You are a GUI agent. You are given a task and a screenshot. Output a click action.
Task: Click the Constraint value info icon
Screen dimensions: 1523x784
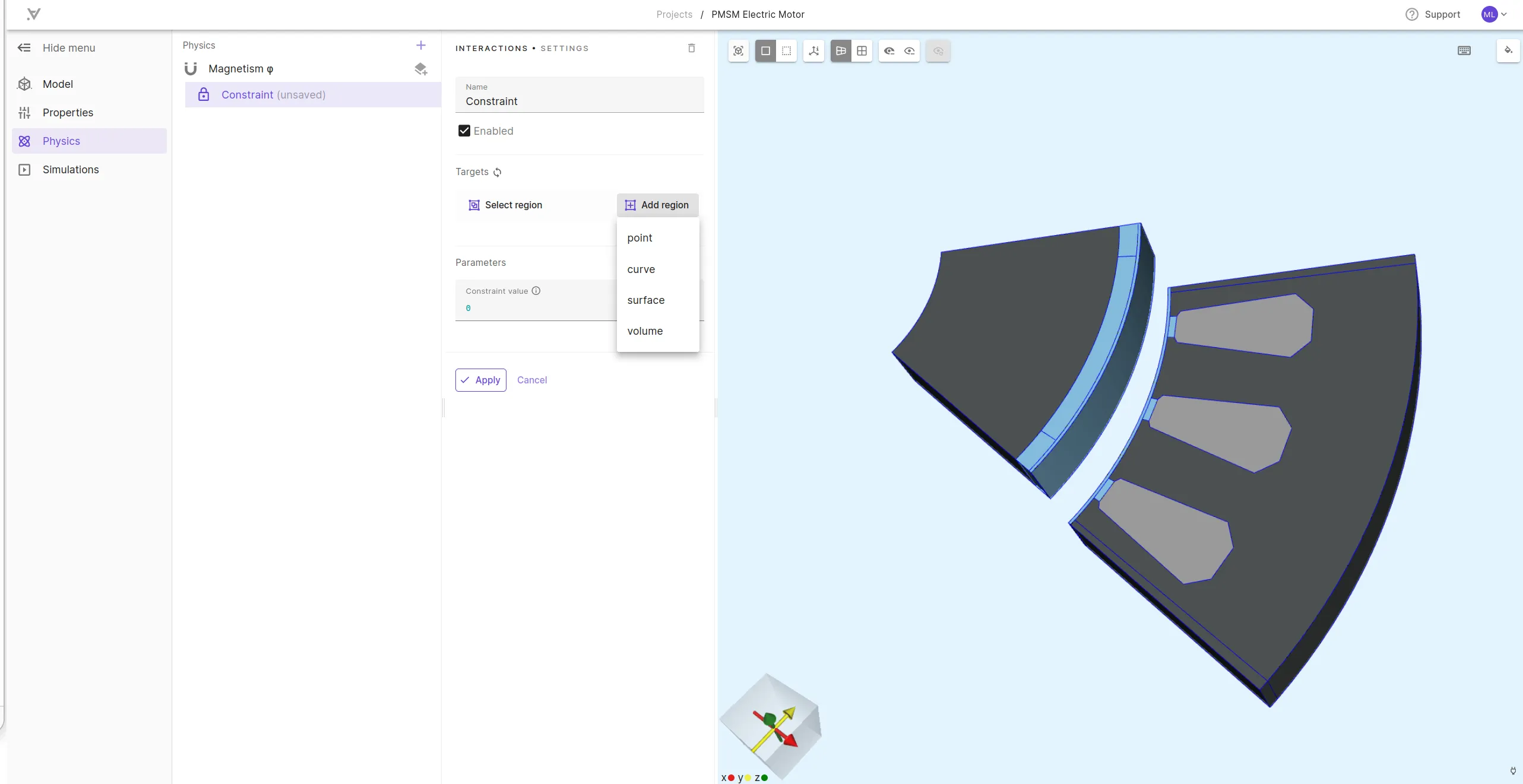pos(536,291)
